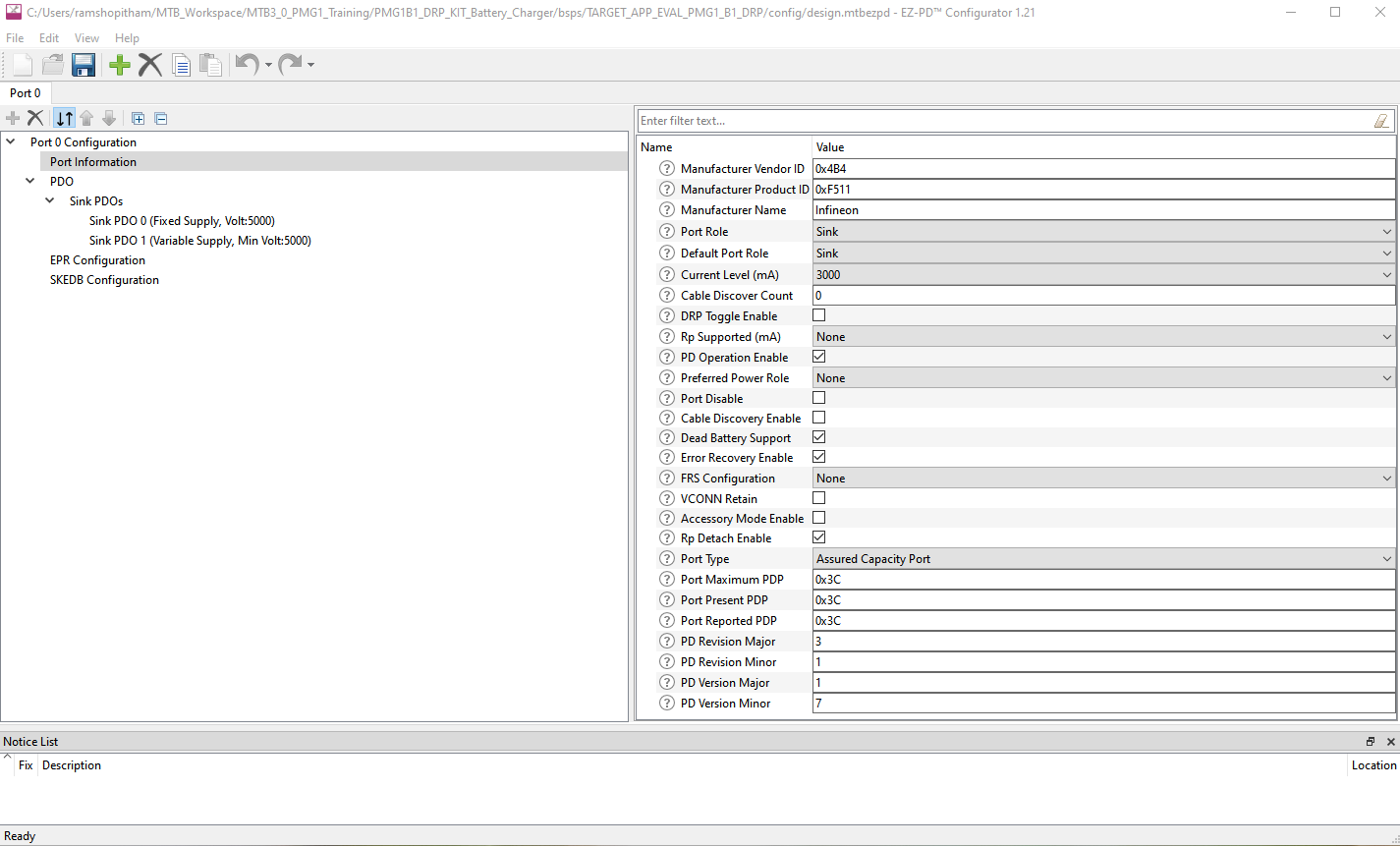Screen dimensions: 1400x846
Task: Click help icon beside FRS Configuration
Action: pos(667,479)
